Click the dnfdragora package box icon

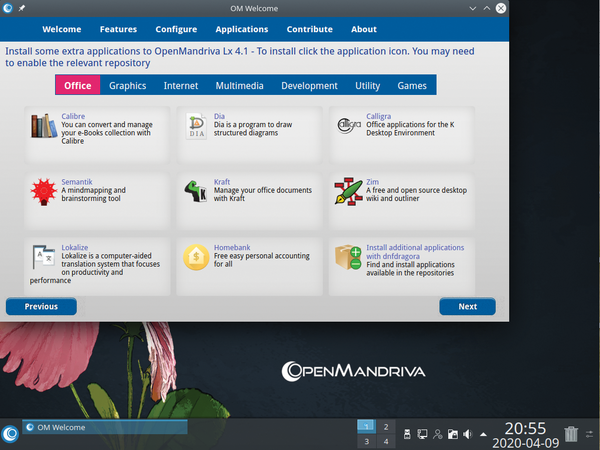pos(348,257)
